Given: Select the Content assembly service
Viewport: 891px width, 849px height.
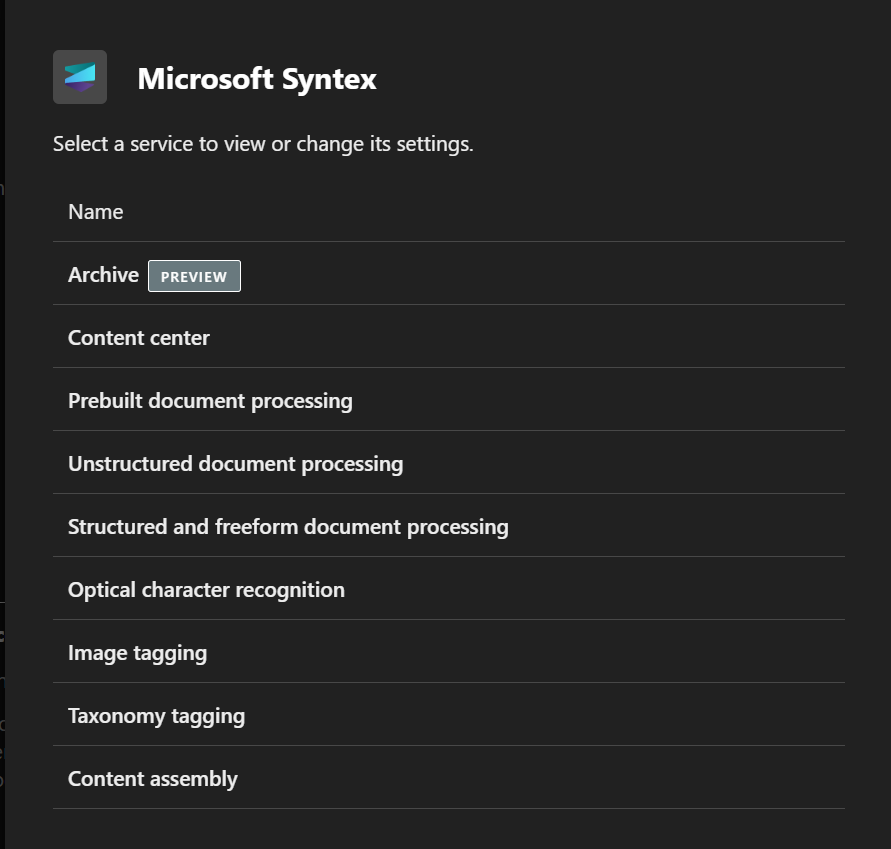Looking at the screenshot, I should 153,779.
